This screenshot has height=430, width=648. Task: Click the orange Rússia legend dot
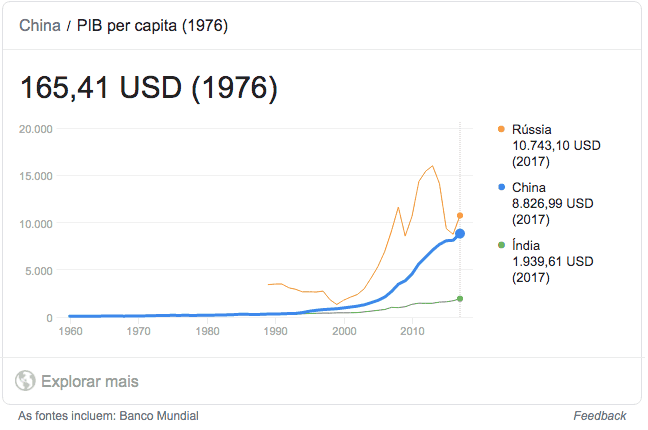click(500, 129)
